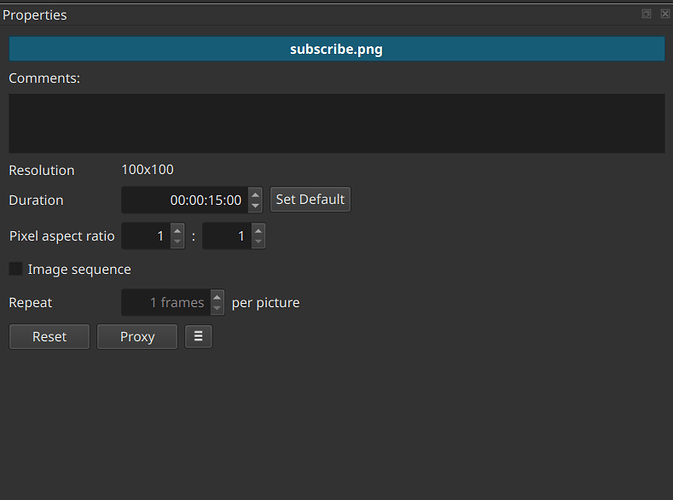The width and height of the screenshot is (673, 500).
Task: Open the Proxy options button
Action: click(x=137, y=337)
